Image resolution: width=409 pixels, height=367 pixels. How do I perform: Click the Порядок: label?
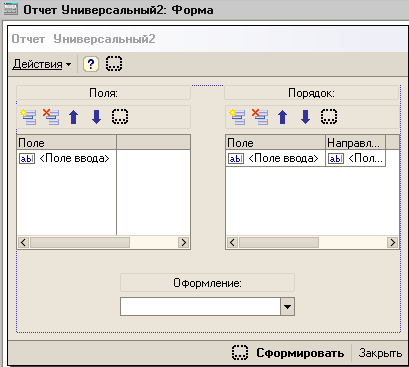(311, 93)
